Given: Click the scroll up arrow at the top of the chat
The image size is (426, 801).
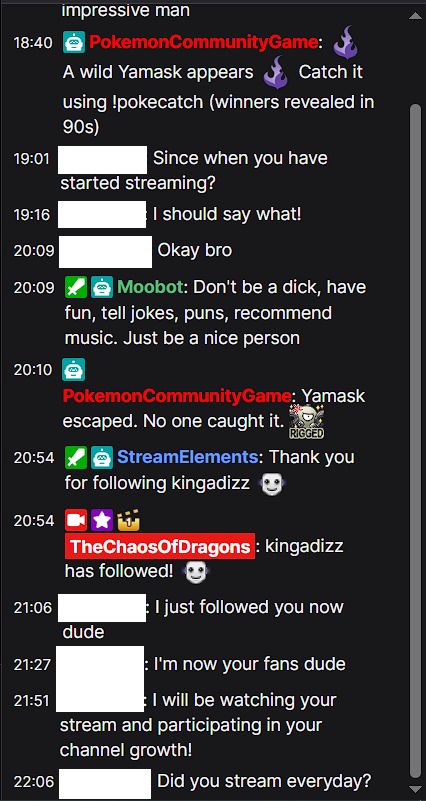Looking at the screenshot, I should point(415,16).
